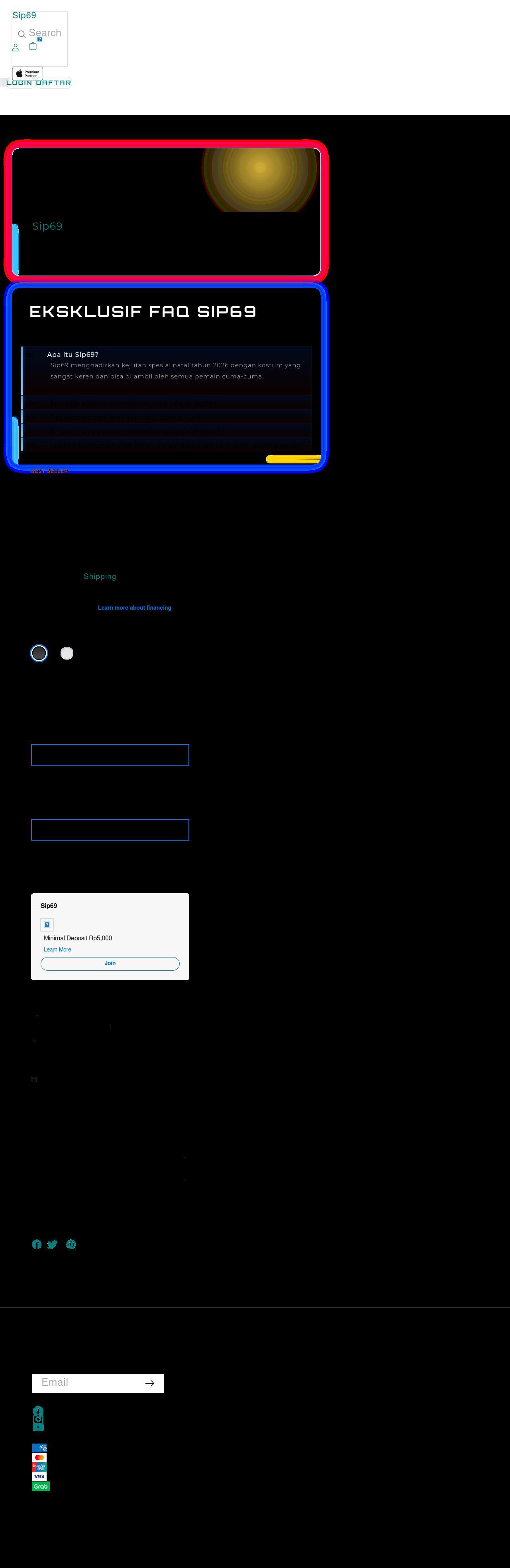Open the account user icon
This screenshot has width=510, height=1568.
pyautogui.click(x=16, y=47)
